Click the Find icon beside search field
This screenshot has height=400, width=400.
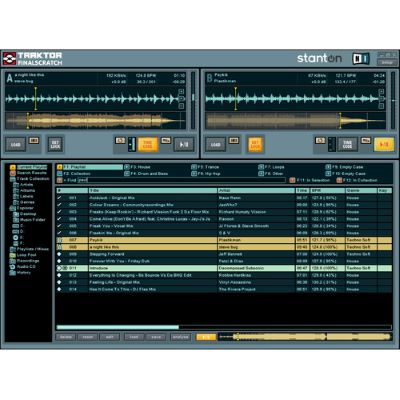pyautogui.click(x=60, y=180)
